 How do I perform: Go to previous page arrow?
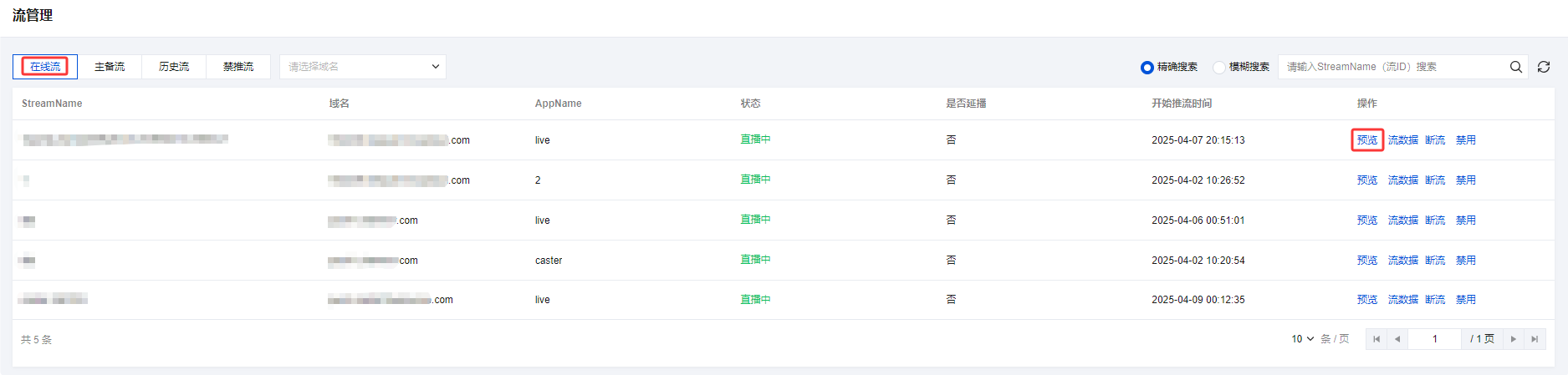[x=1397, y=339]
